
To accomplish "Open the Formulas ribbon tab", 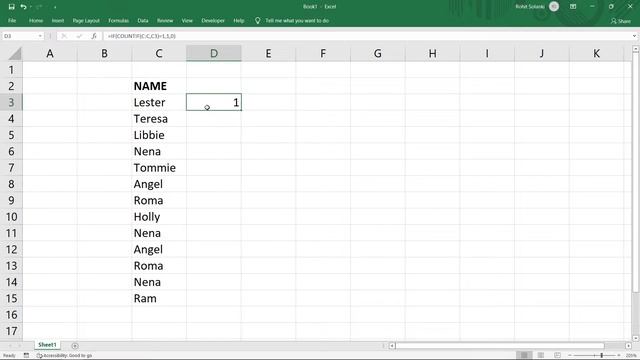I will click(118, 20).
